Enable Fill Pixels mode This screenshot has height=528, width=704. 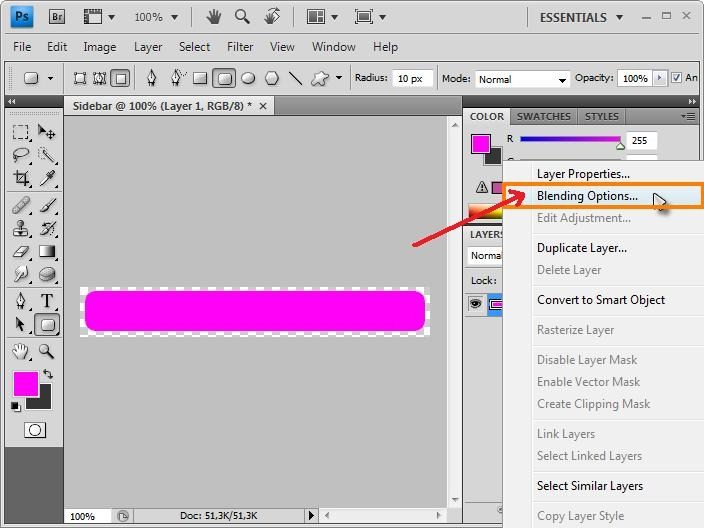pos(120,79)
